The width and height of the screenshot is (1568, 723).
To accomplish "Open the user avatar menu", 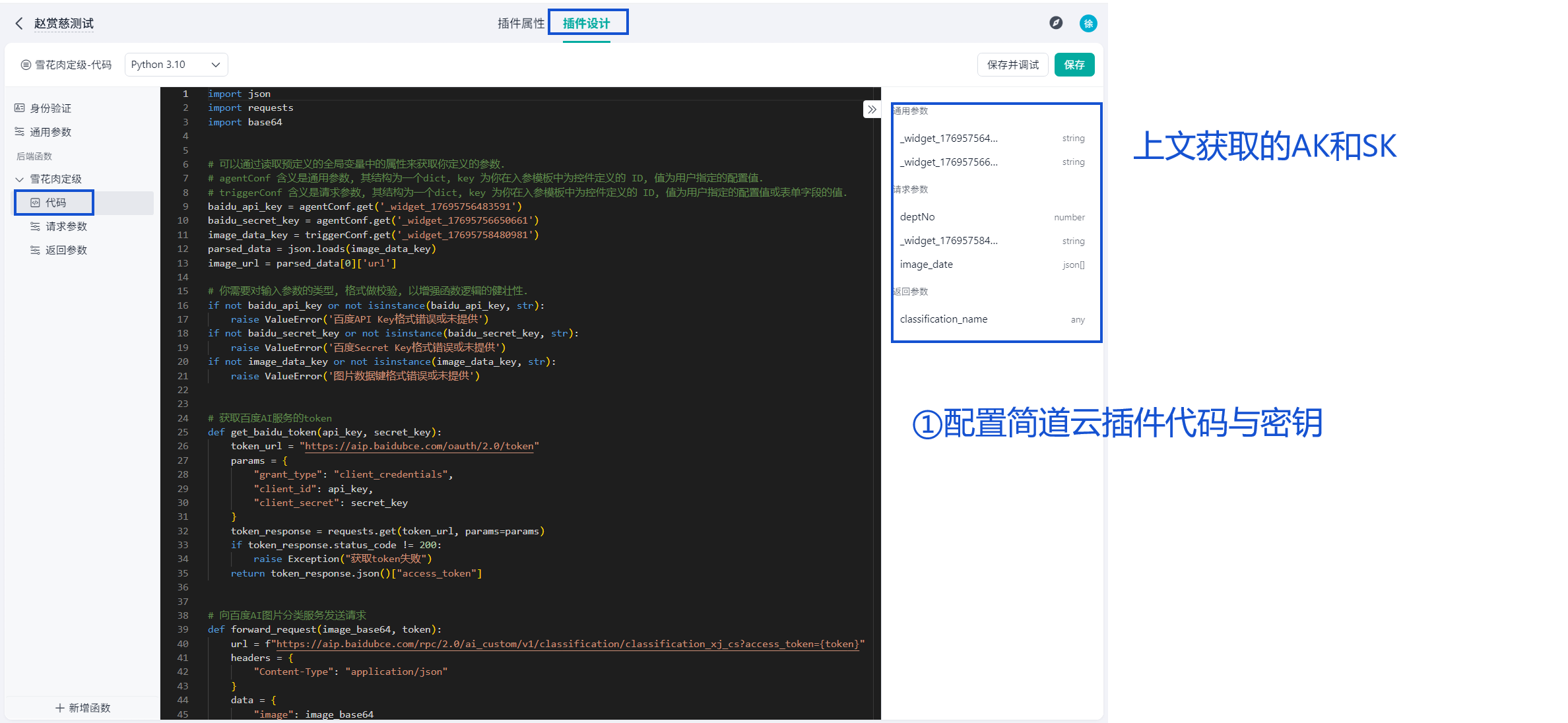I will point(1088,24).
